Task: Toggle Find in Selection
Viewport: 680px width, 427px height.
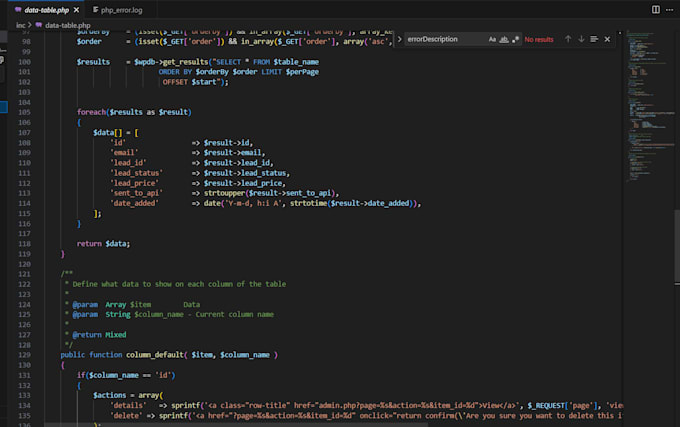Action: pyautogui.click(x=594, y=39)
